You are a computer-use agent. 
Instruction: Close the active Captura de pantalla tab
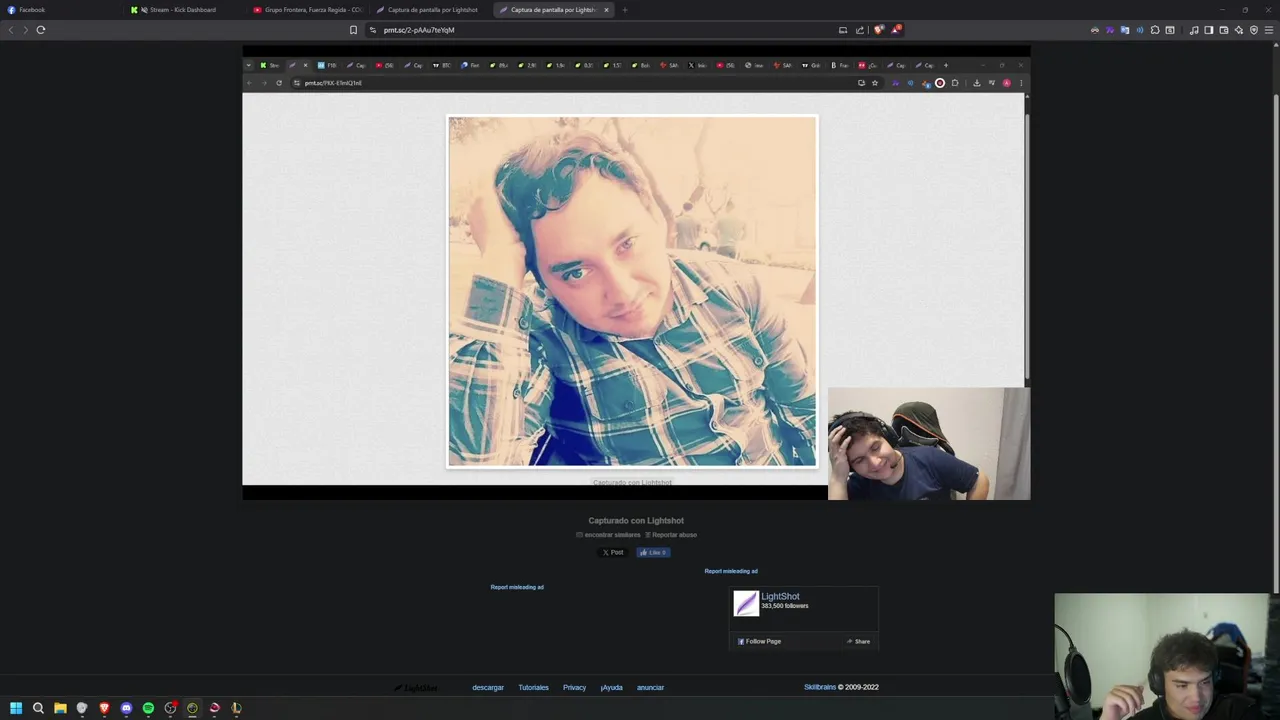pyautogui.click(x=606, y=10)
